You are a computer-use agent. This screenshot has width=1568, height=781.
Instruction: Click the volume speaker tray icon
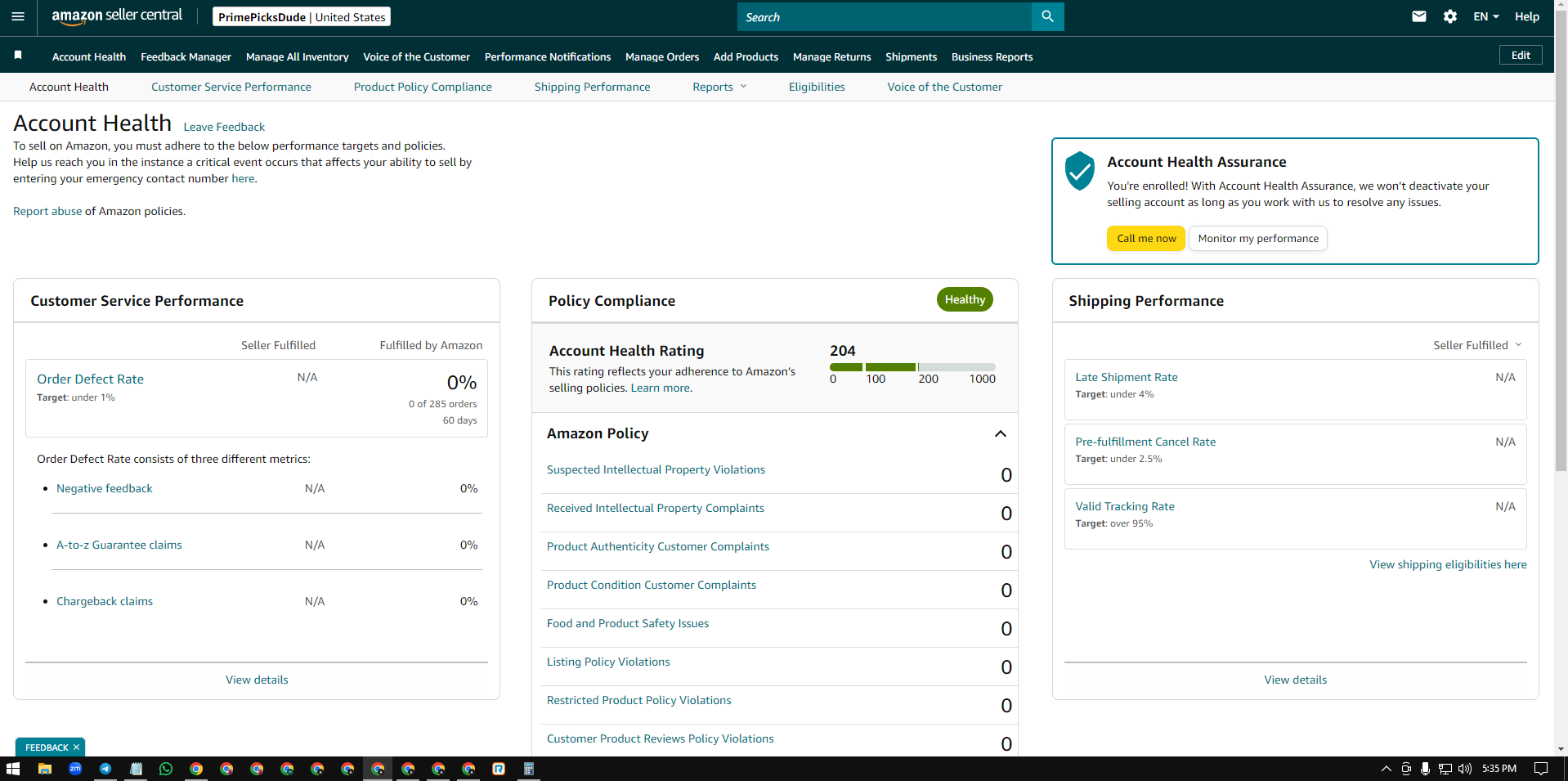tap(1465, 769)
